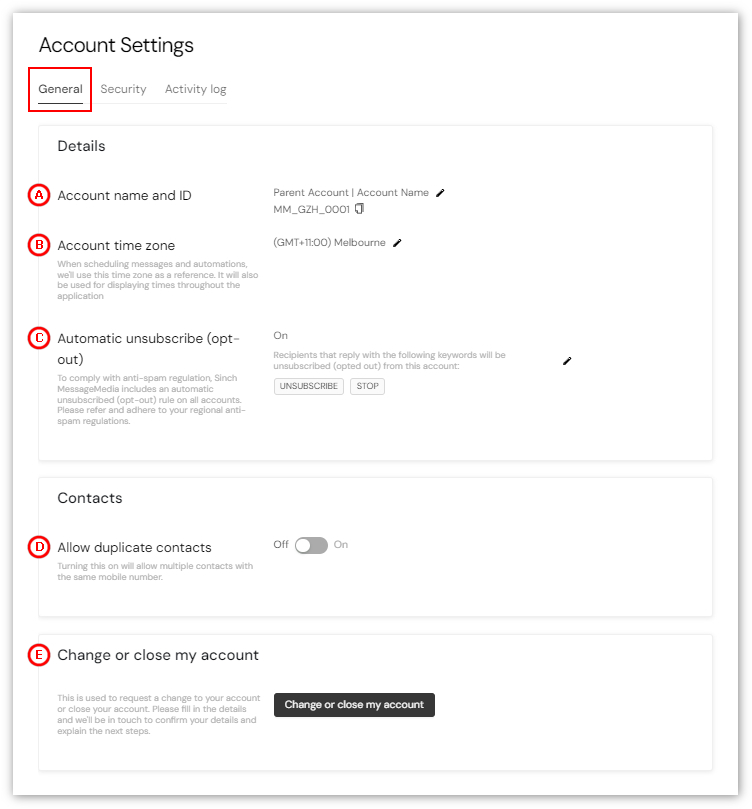Viewport: 752px width, 809px height.
Task: Click the Account Settings heading
Action: click(116, 45)
